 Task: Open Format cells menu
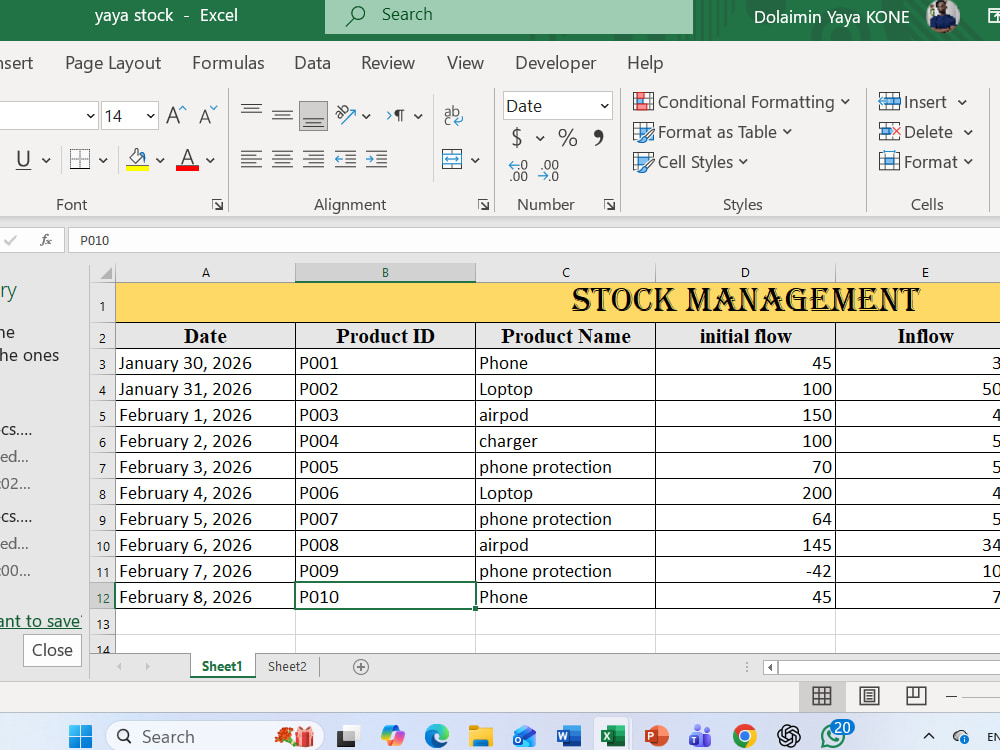pyautogui.click(x=925, y=162)
